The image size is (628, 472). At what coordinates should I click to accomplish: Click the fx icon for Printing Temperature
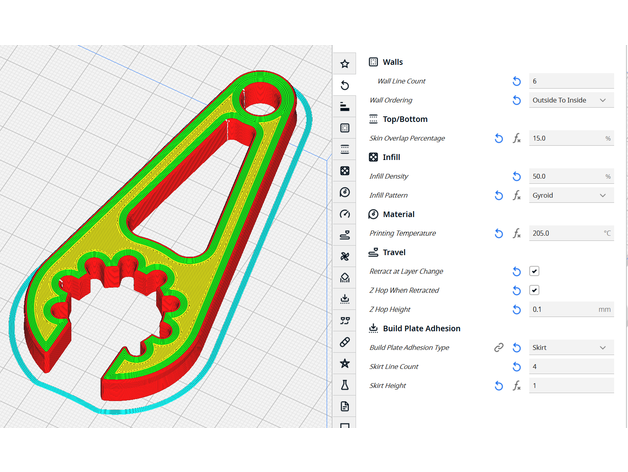pos(517,233)
